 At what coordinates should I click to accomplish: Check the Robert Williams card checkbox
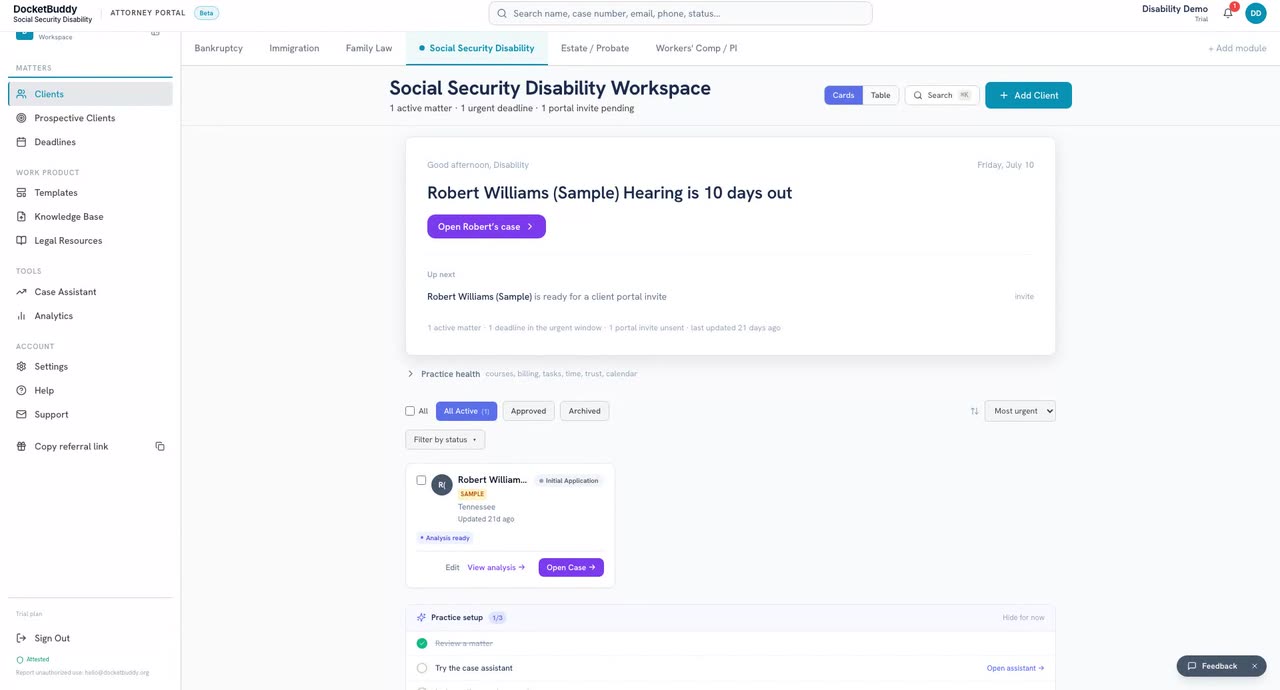tap(421, 480)
